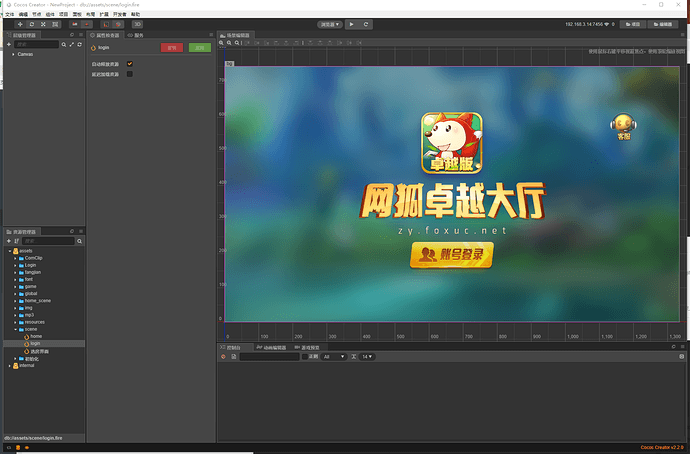Click the yellow account login button in scene
Viewport: 690px width, 454px height.
[x=451, y=255]
